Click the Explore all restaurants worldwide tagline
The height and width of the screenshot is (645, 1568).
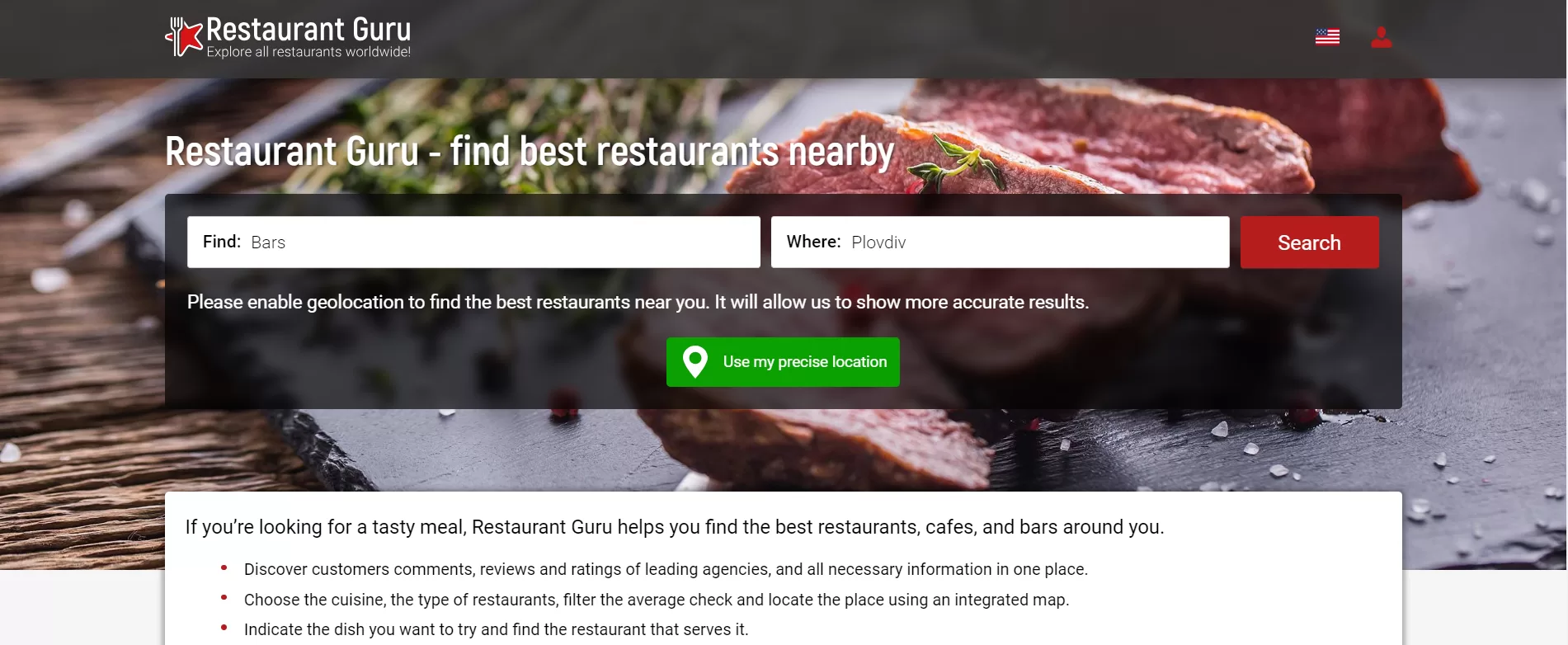(x=308, y=52)
